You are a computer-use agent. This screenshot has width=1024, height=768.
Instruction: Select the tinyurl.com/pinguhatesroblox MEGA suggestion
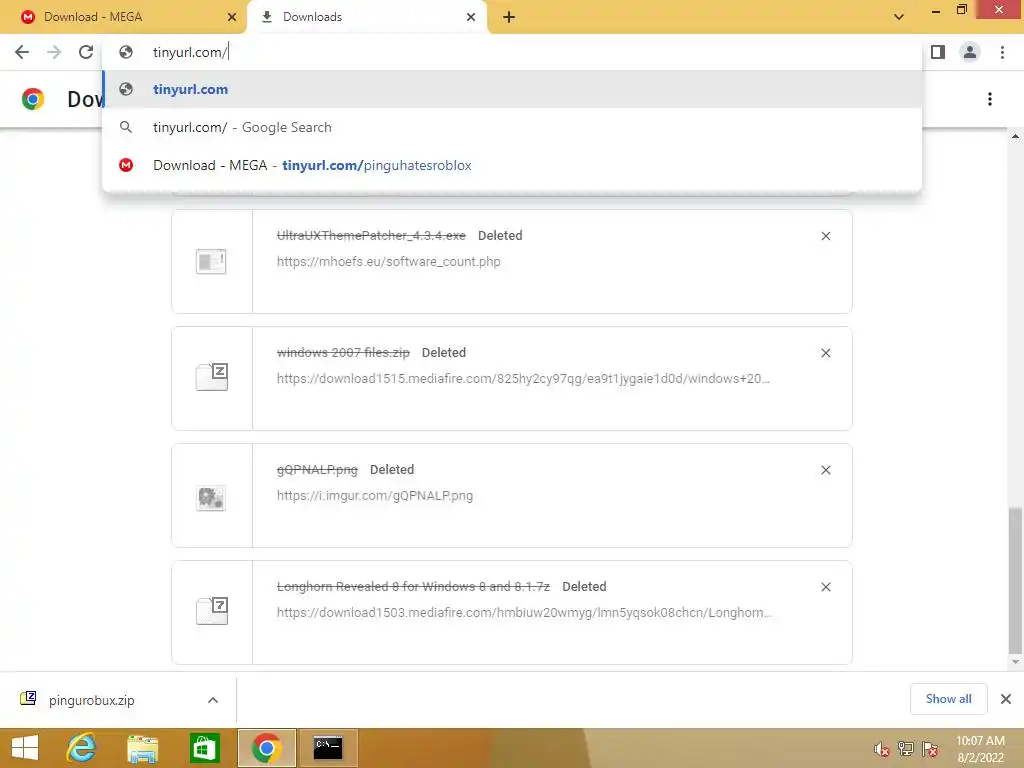click(512, 165)
